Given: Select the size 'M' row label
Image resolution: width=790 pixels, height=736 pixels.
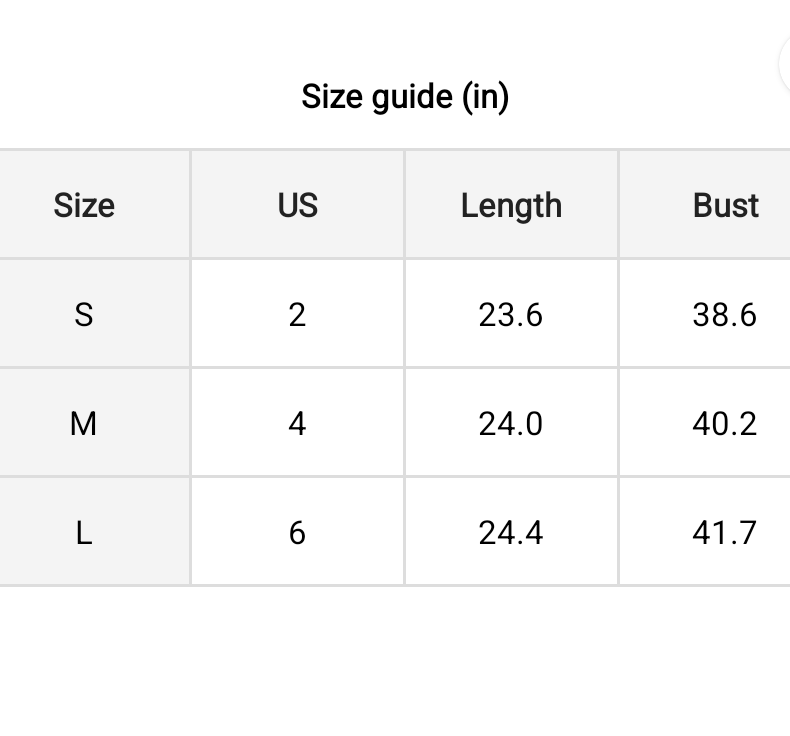Looking at the screenshot, I should point(84,424).
